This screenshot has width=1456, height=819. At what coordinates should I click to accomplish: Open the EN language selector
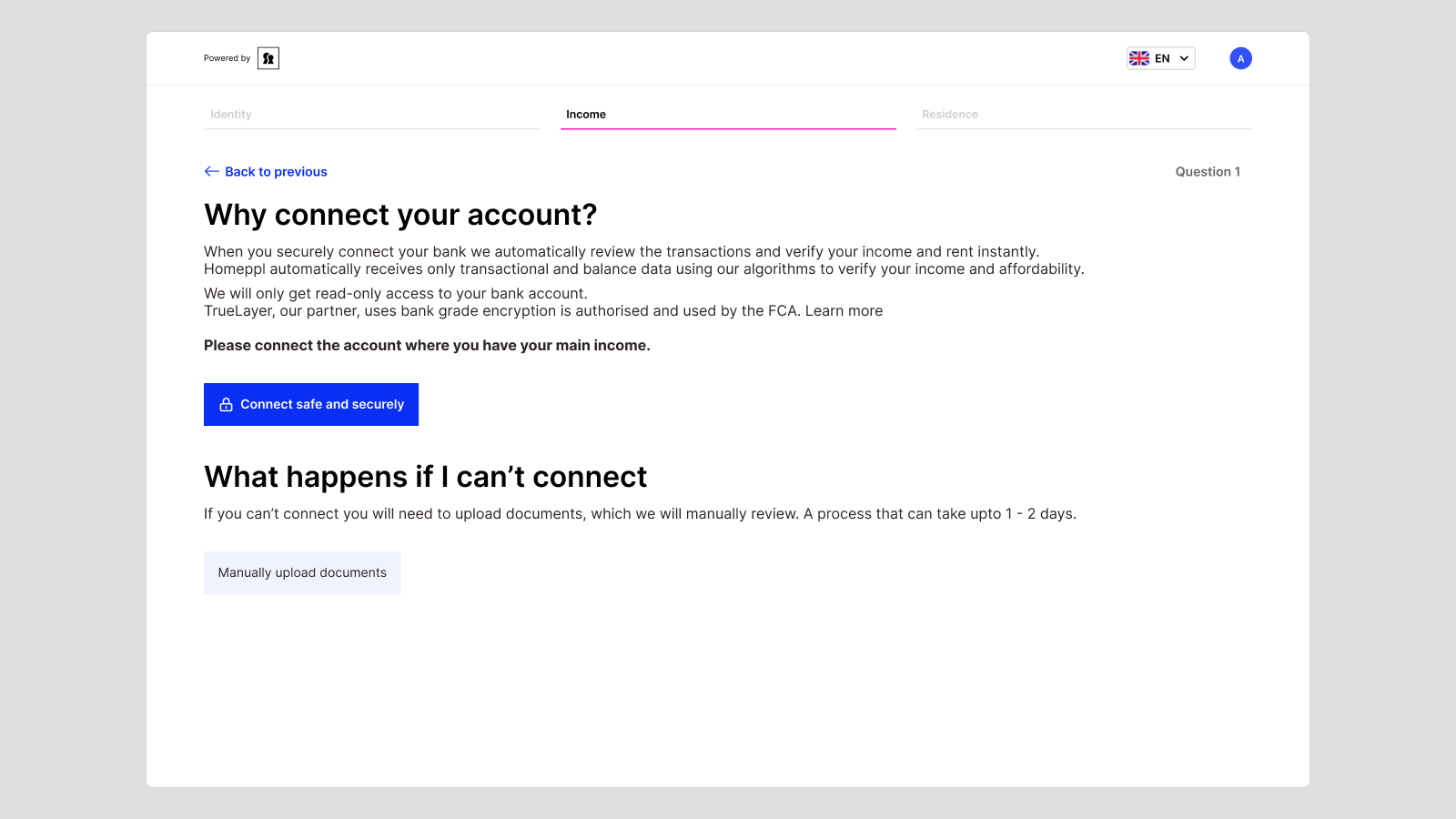point(1160,58)
